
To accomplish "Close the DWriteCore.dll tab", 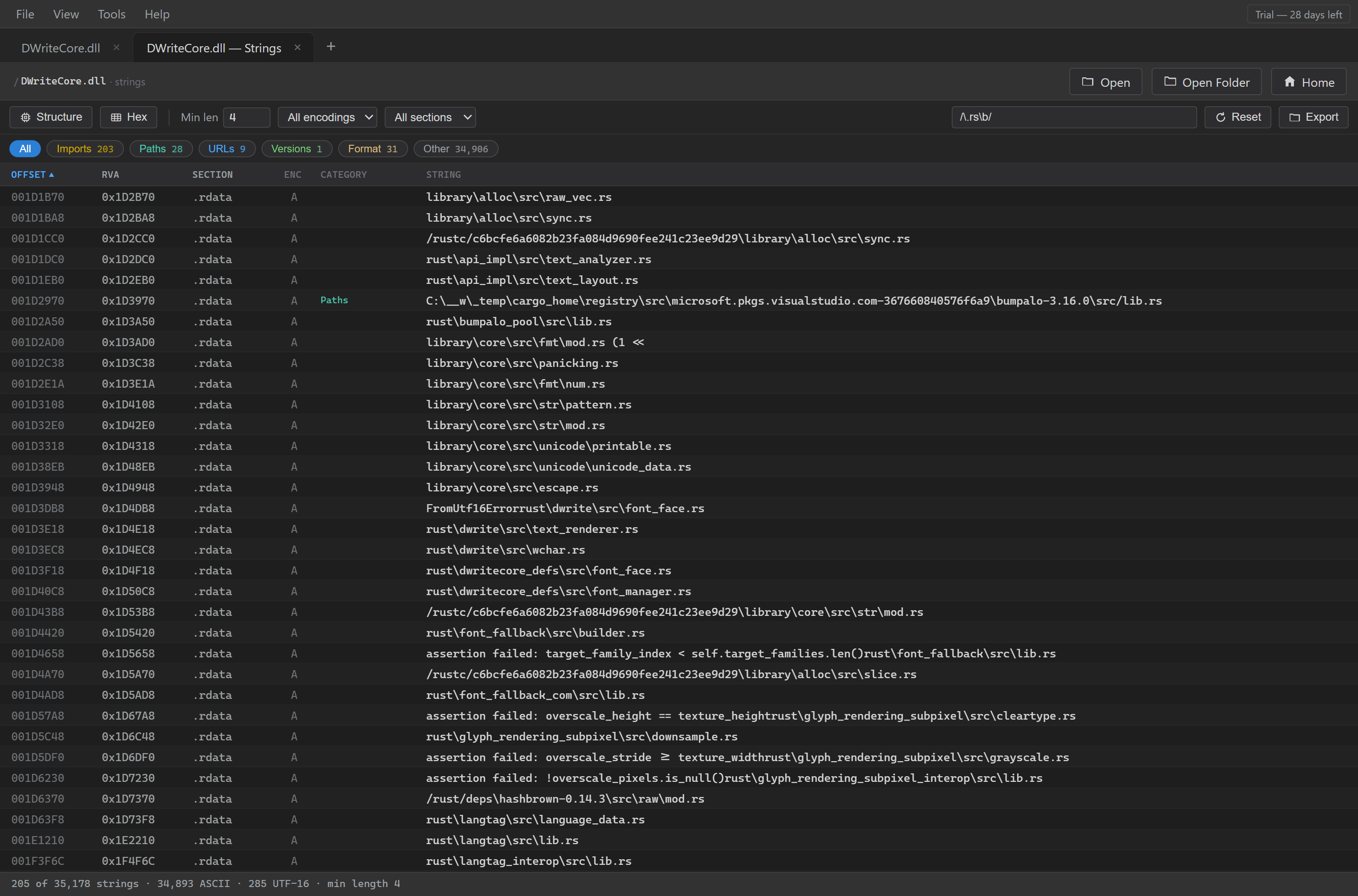I will click(x=116, y=48).
